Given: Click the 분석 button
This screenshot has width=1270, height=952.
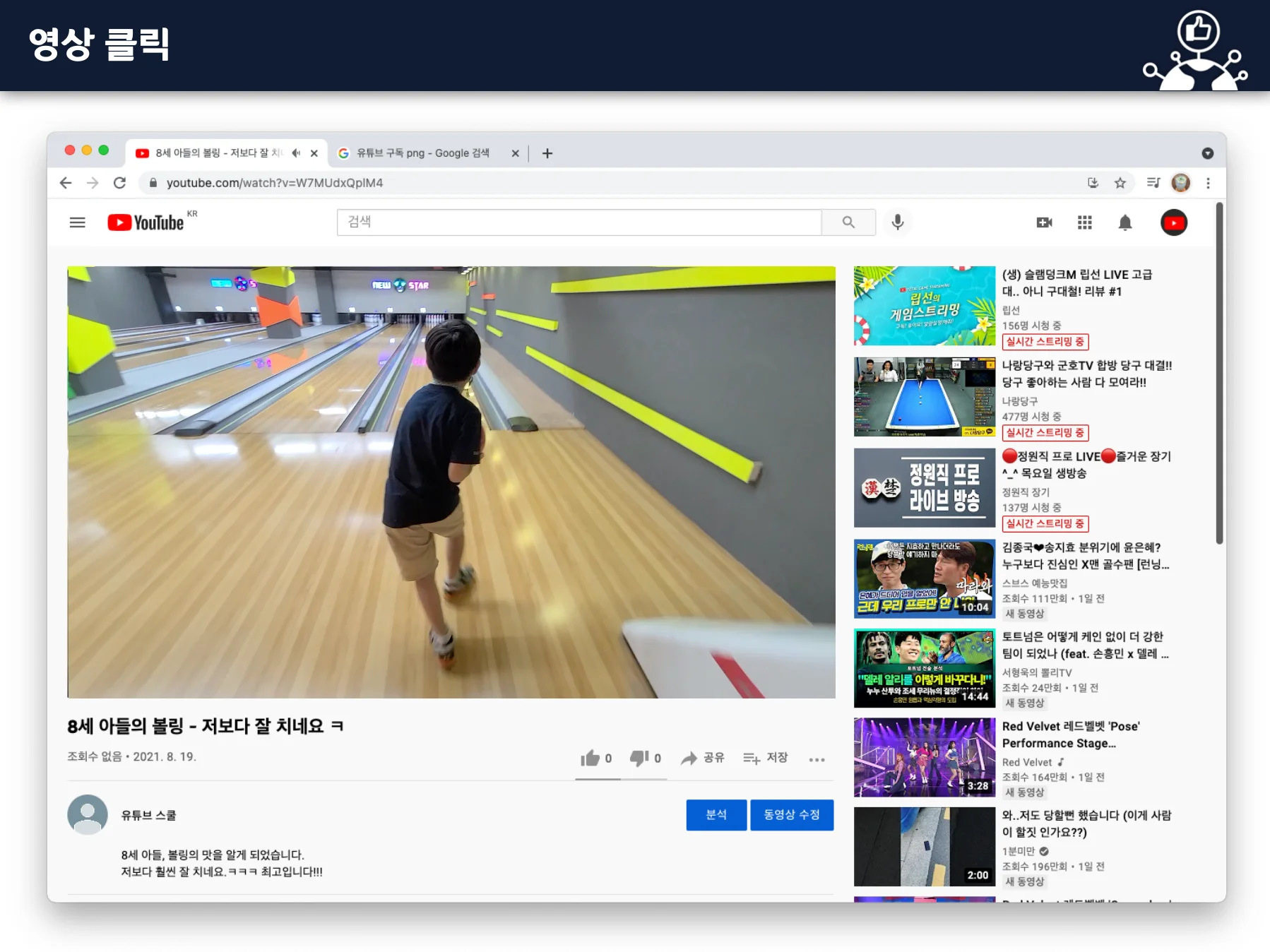Looking at the screenshot, I should [x=716, y=815].
